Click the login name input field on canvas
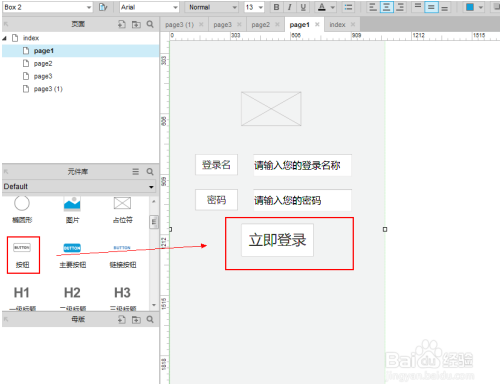Screen dimensions: 500x384 click(x=302, y=165)
